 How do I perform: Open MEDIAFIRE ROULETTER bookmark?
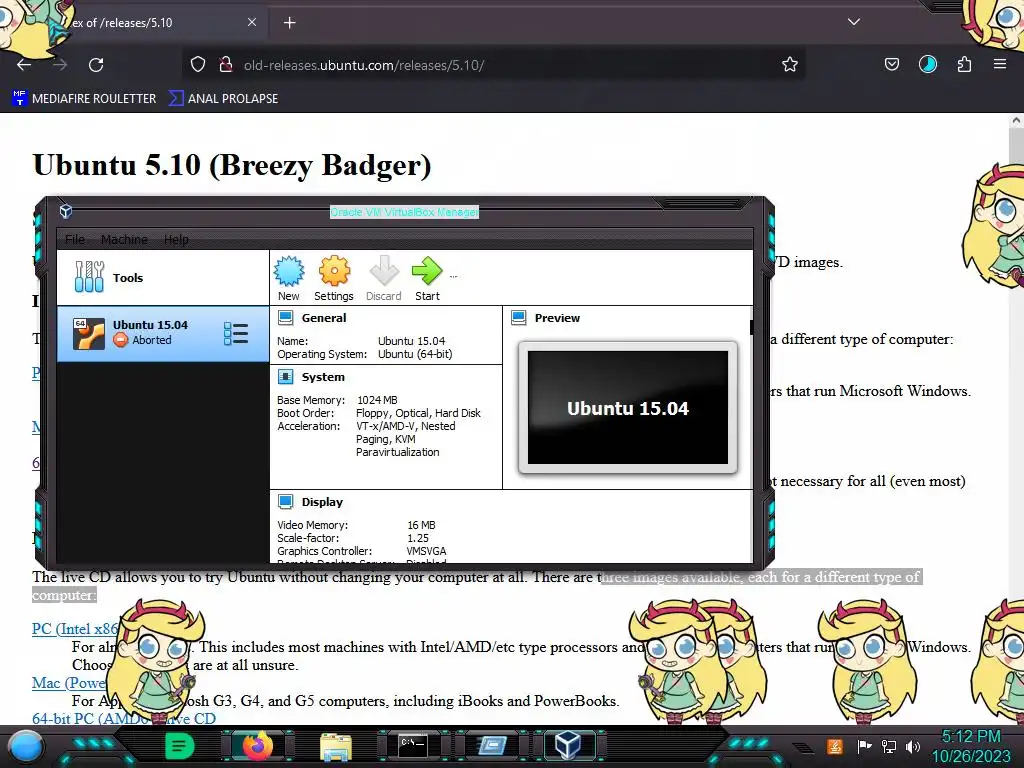pyautogui.click(x=84, y=98)
